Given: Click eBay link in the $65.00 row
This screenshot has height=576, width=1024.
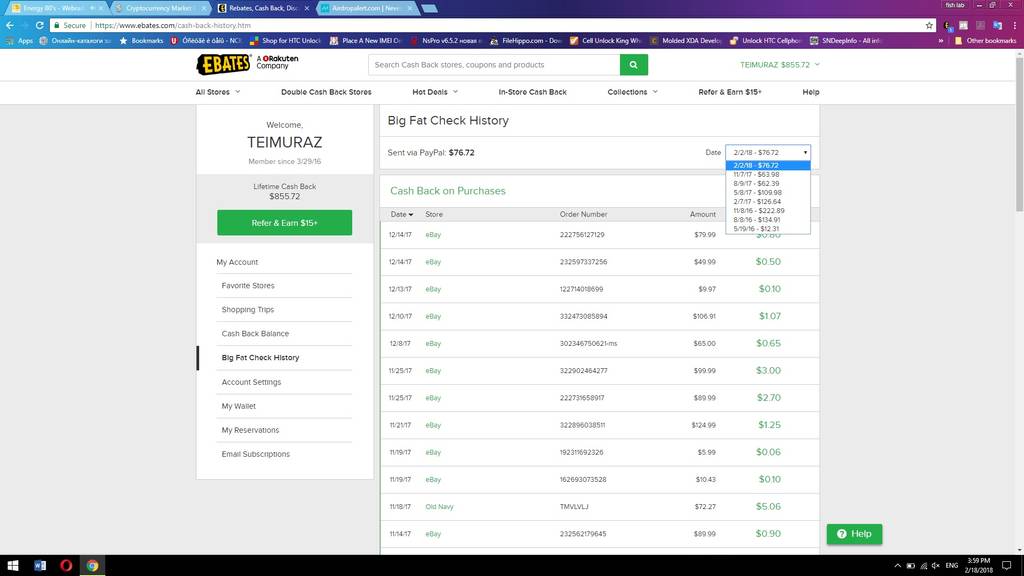Looking at the screenshot, I should 433,344.
